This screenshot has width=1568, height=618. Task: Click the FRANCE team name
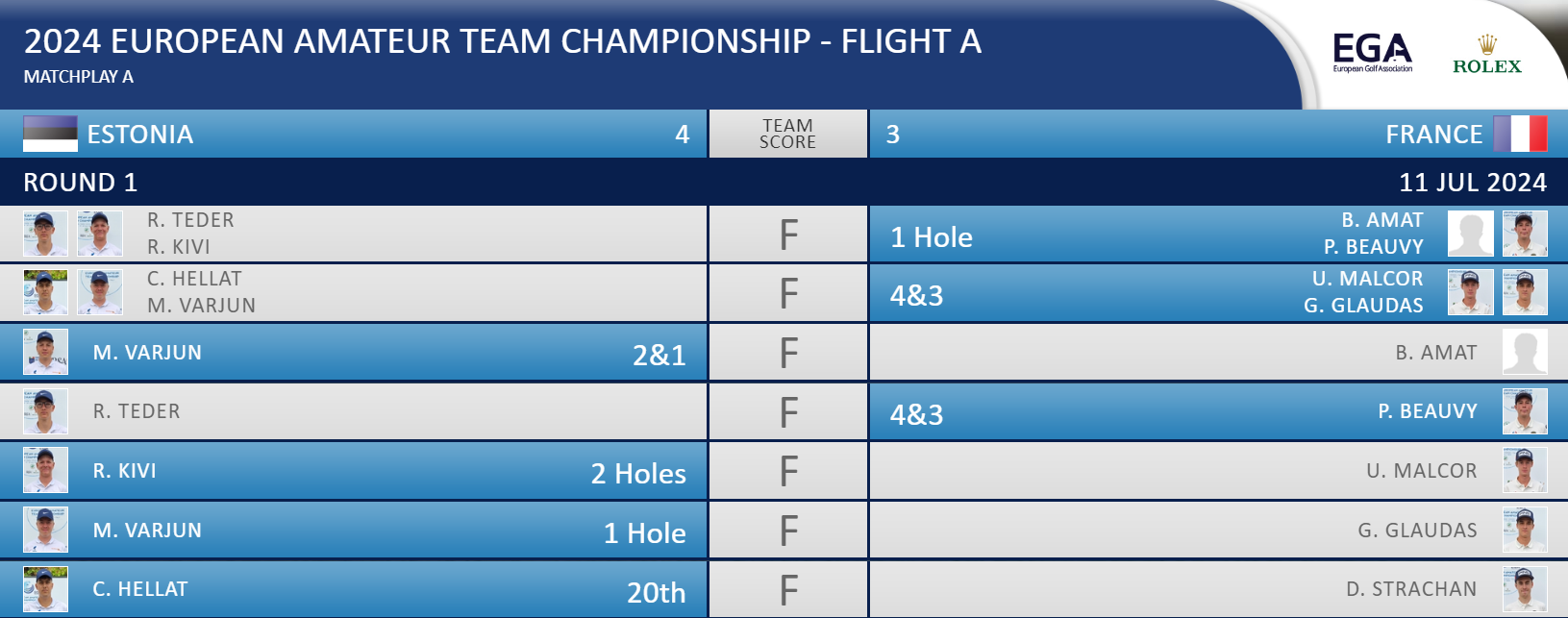click(1433, 135)
